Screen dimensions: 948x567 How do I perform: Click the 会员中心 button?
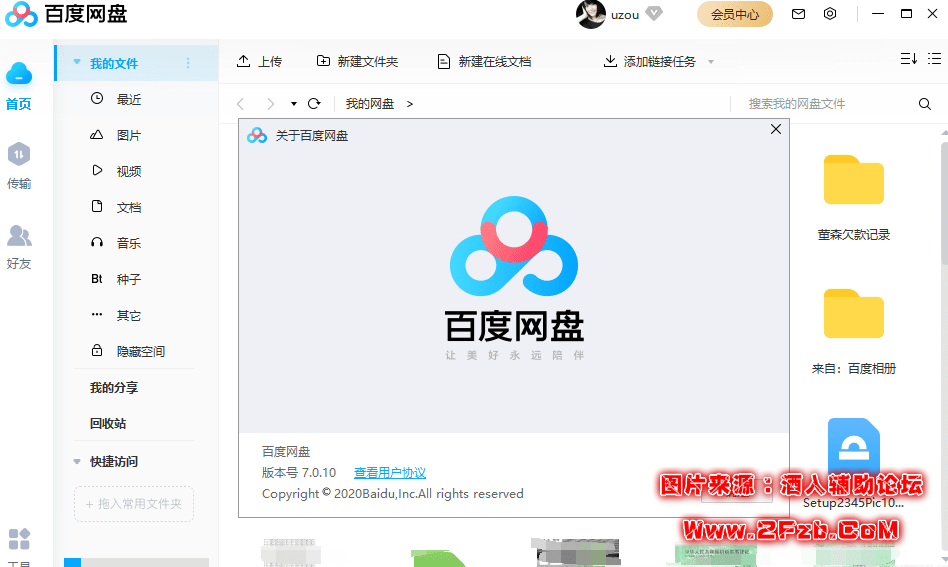735,15
